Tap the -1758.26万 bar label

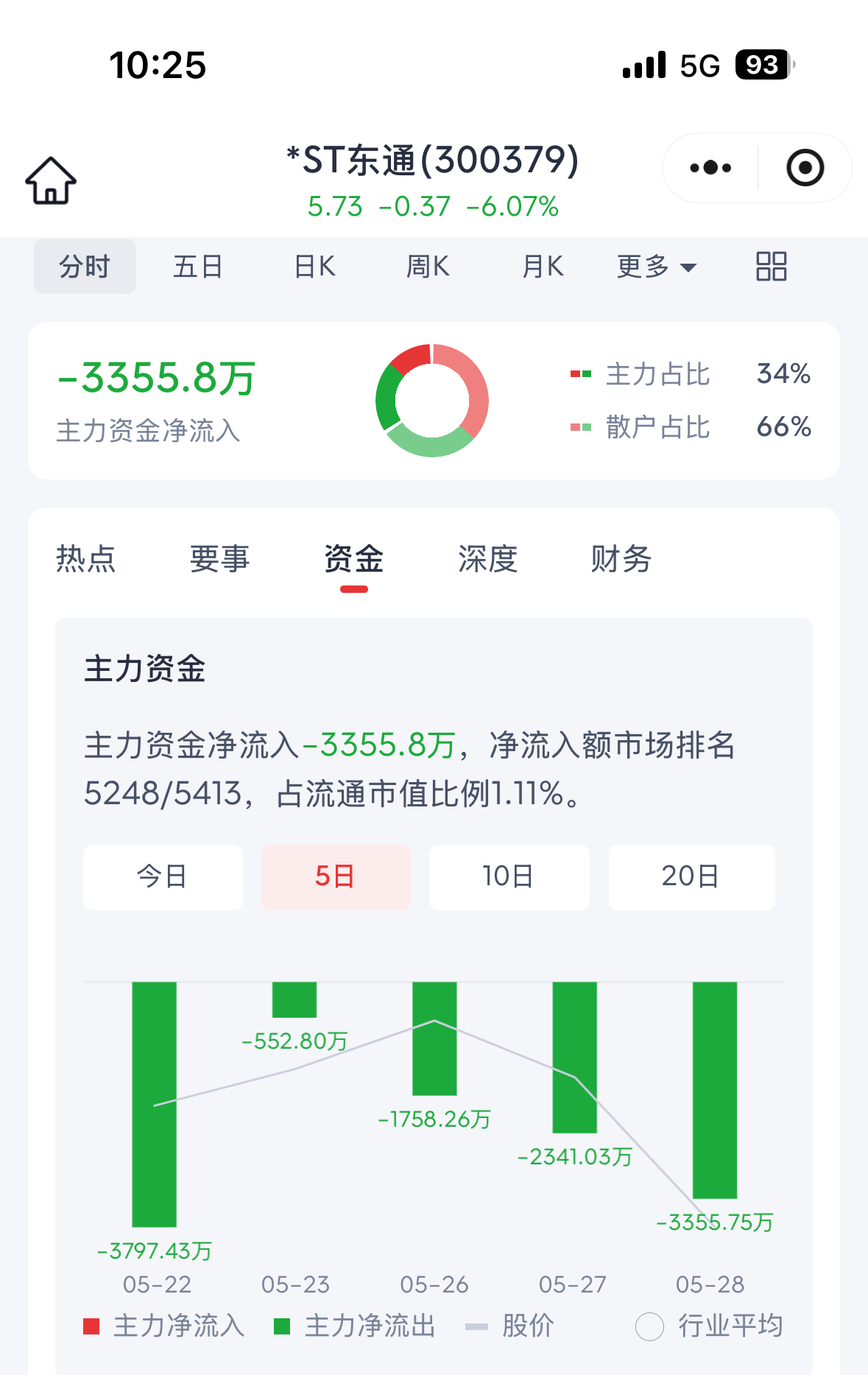pyautogui.click(x=434, y=1119)
